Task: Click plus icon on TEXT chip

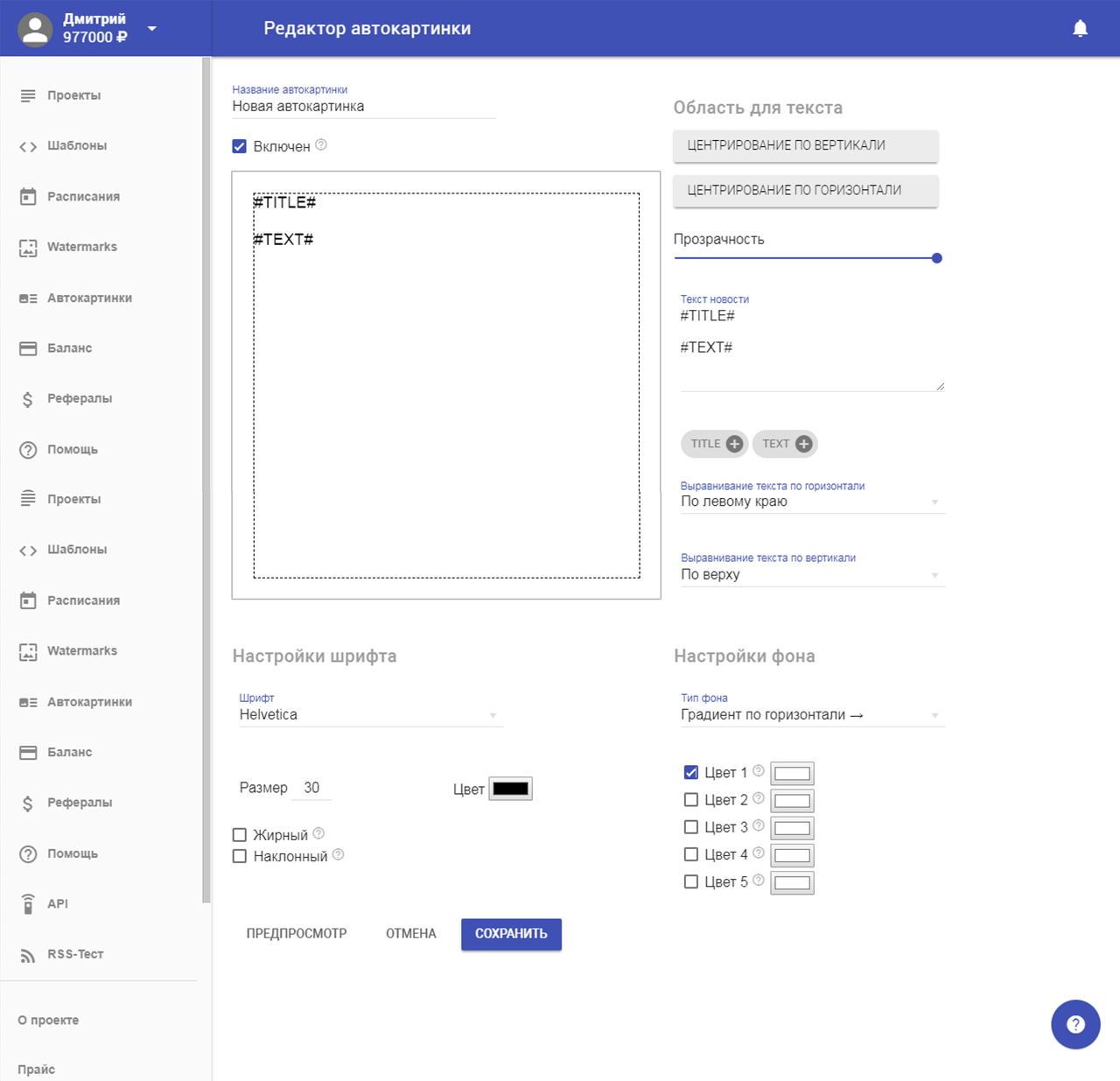Action: 803,444
